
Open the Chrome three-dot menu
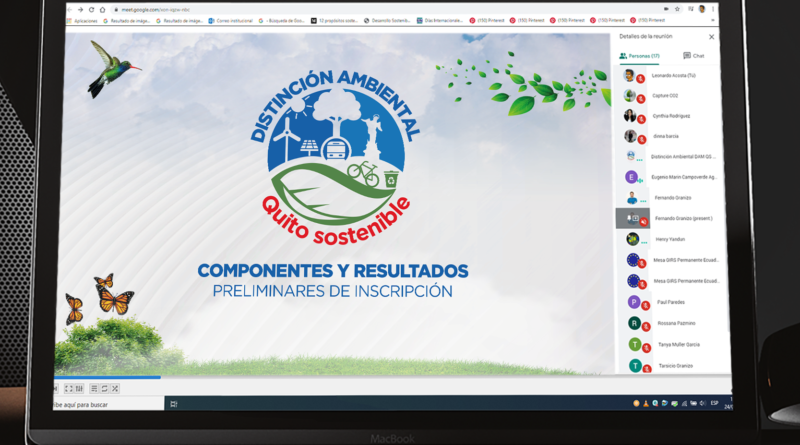click(x=713, y=9)
